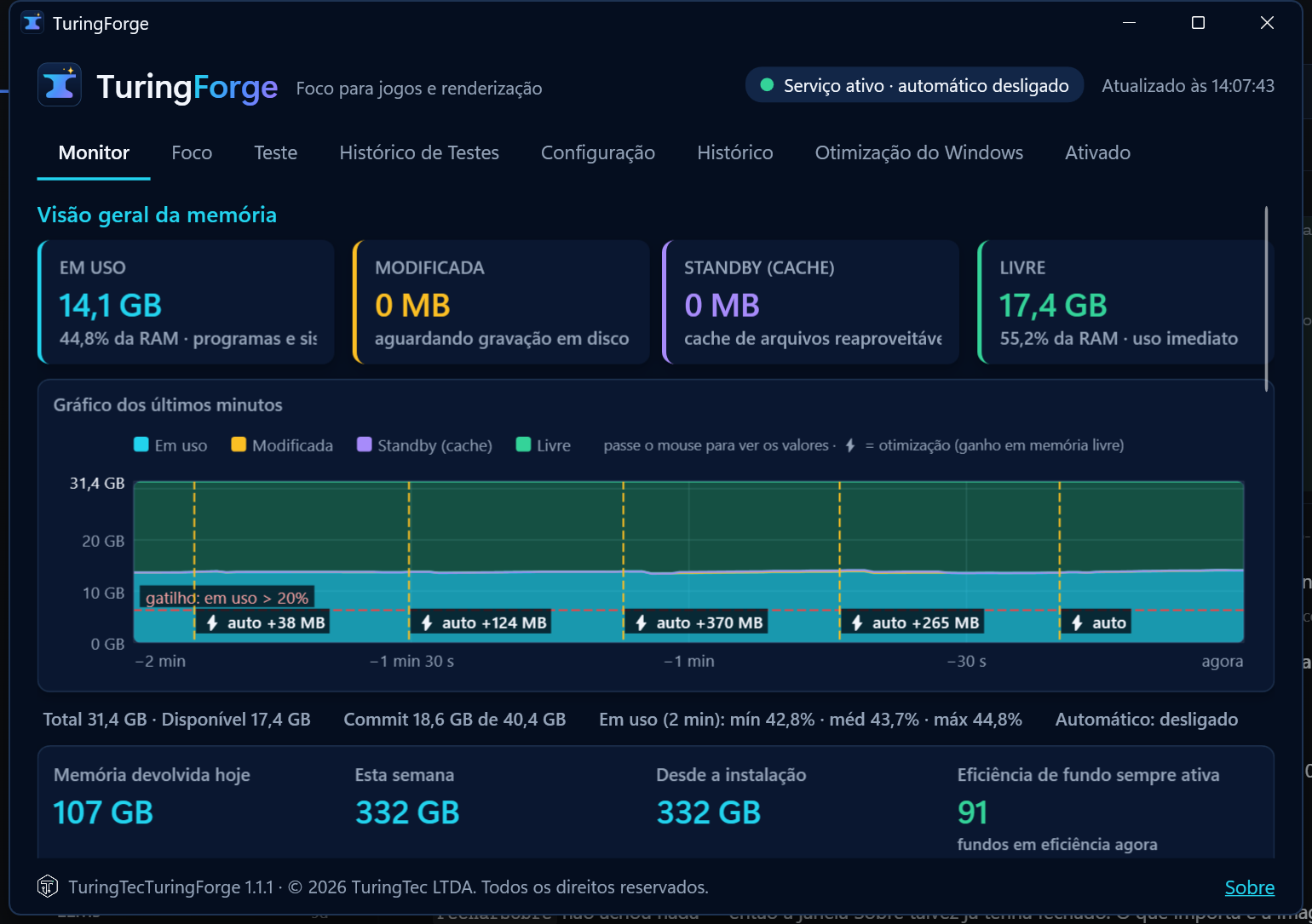Image resolution: width=1312 pixels, height=924 pixels.
Task: Open the Teste tab
Action: (x=276, y=153)
